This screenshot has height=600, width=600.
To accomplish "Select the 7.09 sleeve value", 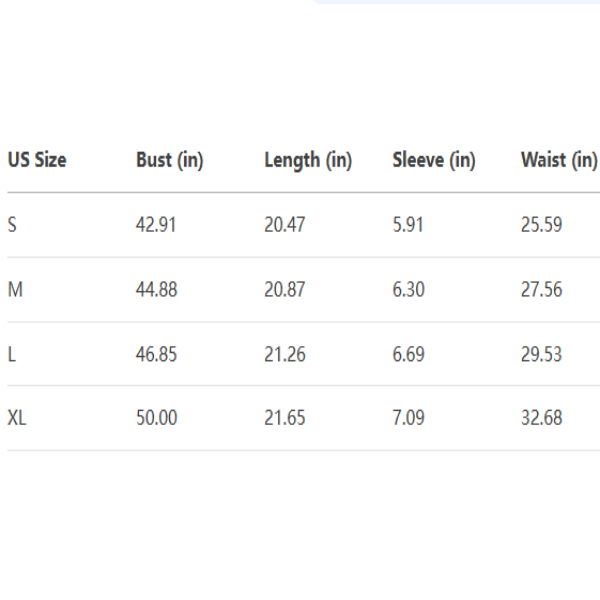I will pos(409,418).
